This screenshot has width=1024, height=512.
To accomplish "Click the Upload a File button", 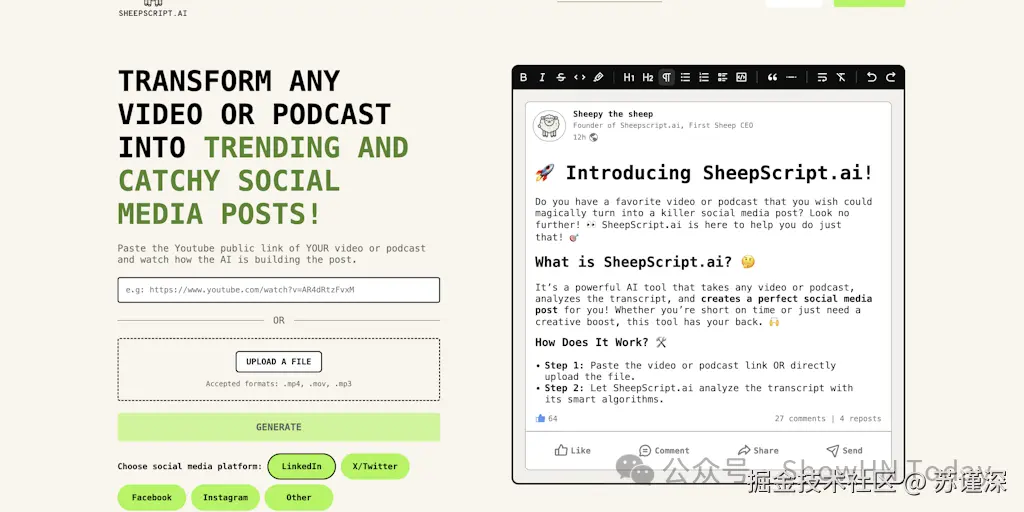I will pyautogui.click(x=279, y=362).
